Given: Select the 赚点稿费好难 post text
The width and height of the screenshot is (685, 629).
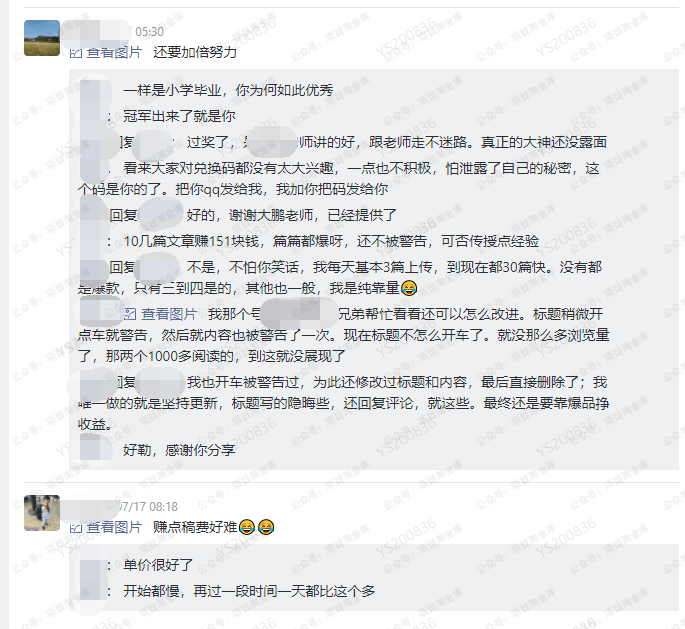Looking at the screenshot, I should [x=195, y=527].
